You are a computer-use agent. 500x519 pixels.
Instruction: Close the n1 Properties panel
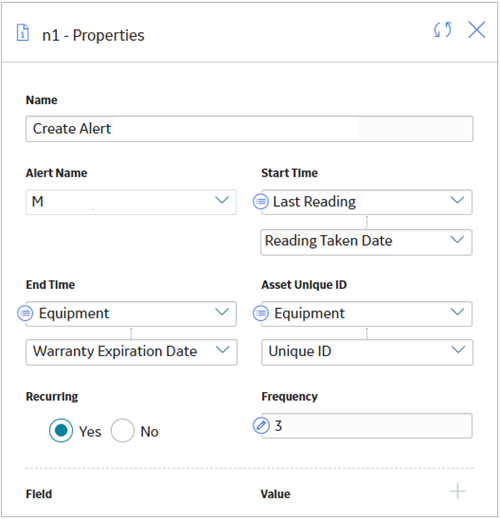pos(477,30)
